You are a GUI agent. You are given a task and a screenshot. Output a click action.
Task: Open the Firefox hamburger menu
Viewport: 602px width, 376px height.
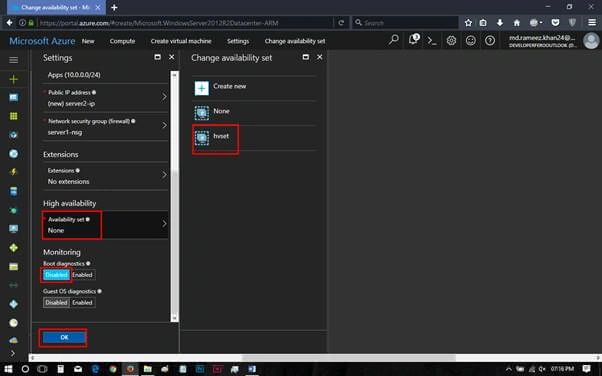coord(592,23)
